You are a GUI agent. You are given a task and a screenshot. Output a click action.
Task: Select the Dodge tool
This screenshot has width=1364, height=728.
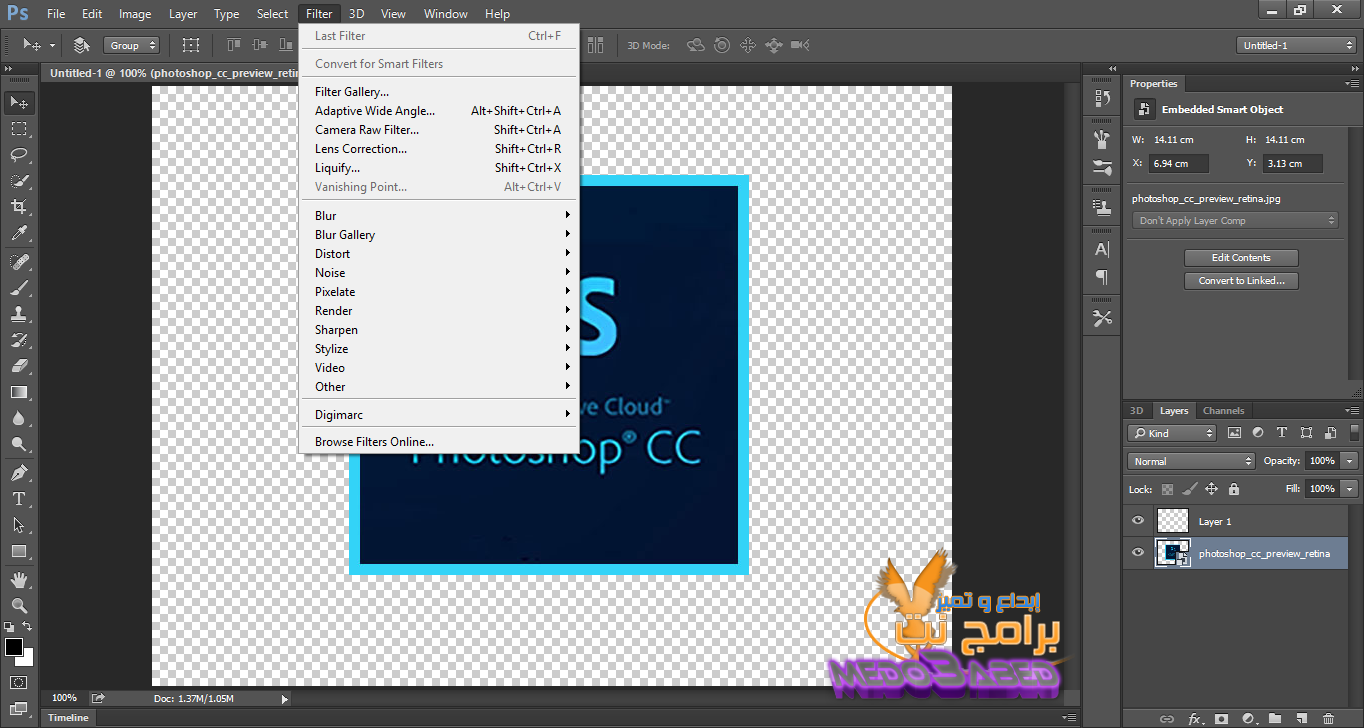19,444
